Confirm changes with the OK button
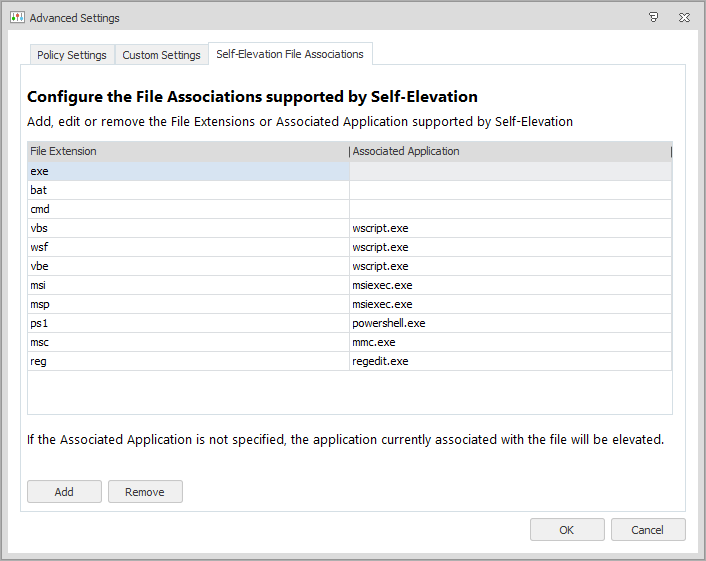Screen dimensions: 706x561 567,530
